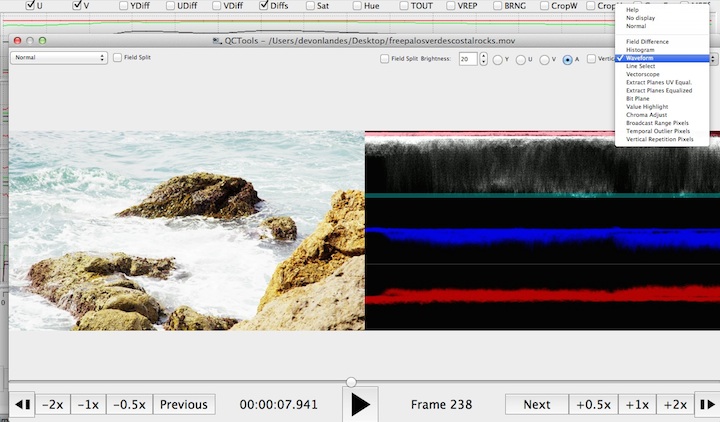Enable the BRNG graph checkbox
Viewport: 720px width, 422px height.
(497, 6)
